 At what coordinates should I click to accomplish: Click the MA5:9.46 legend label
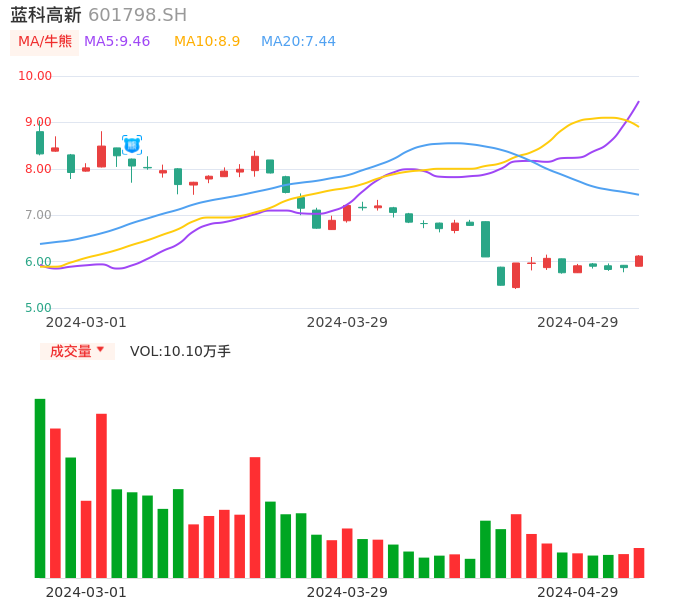coord(117,42)
